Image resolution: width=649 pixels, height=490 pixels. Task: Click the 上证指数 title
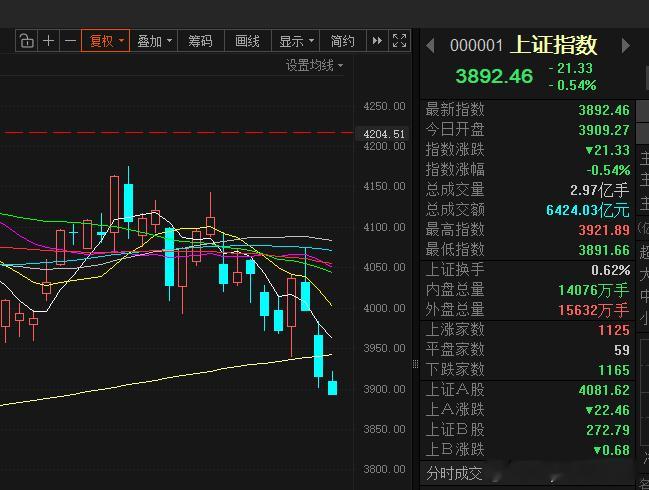(554, 45)
